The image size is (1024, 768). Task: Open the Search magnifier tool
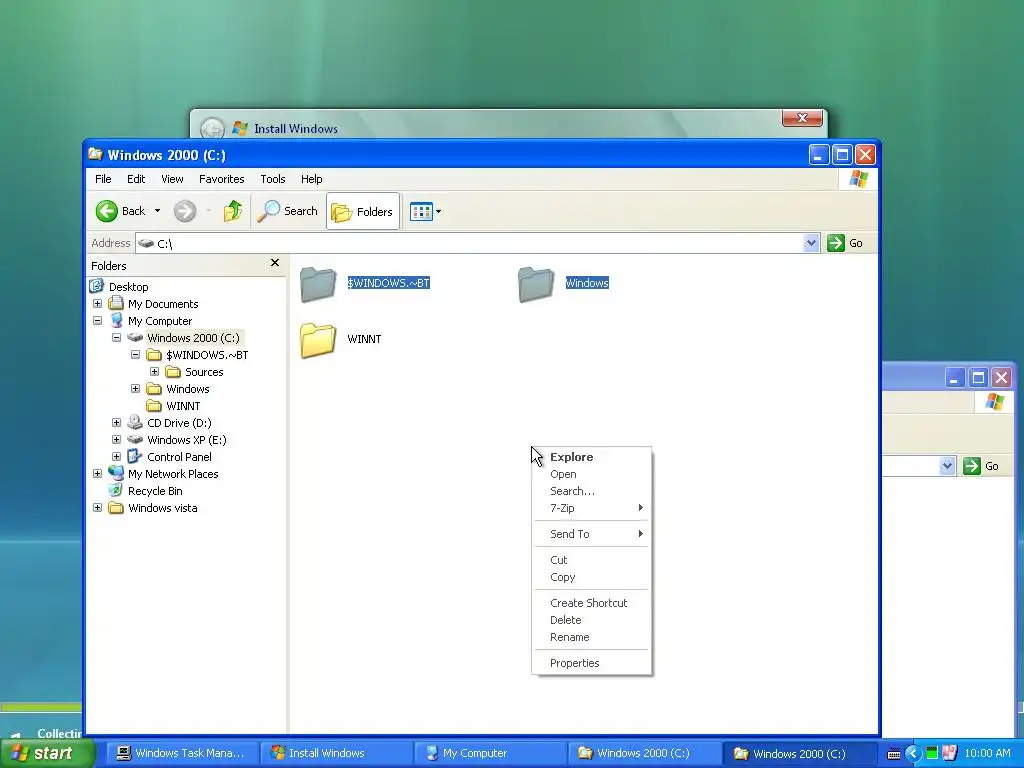(x=287, y=211)
